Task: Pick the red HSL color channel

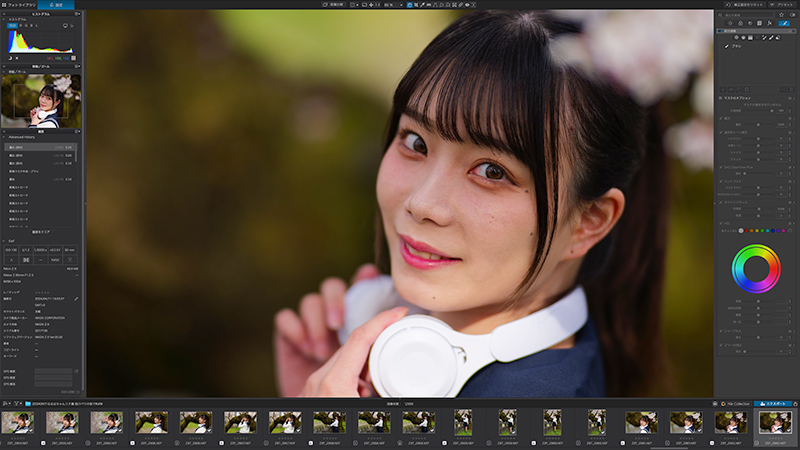Action: (746, 231)
